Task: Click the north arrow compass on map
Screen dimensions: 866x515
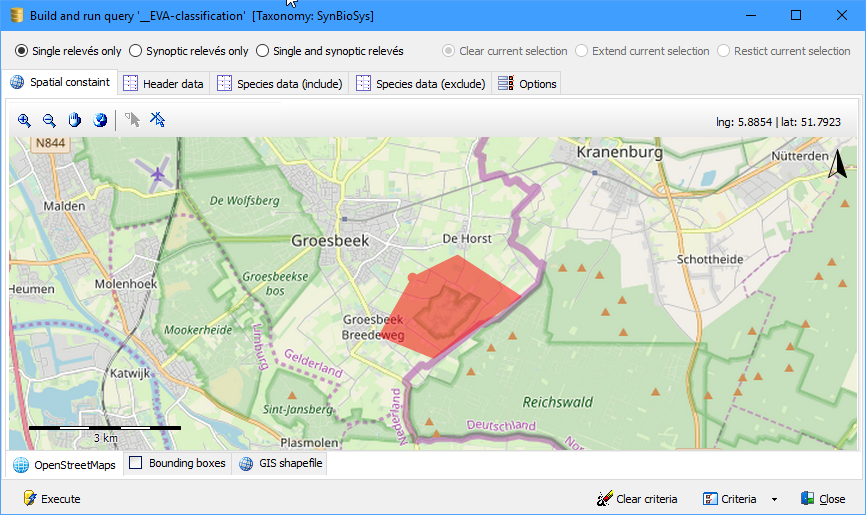Action: 840,165
